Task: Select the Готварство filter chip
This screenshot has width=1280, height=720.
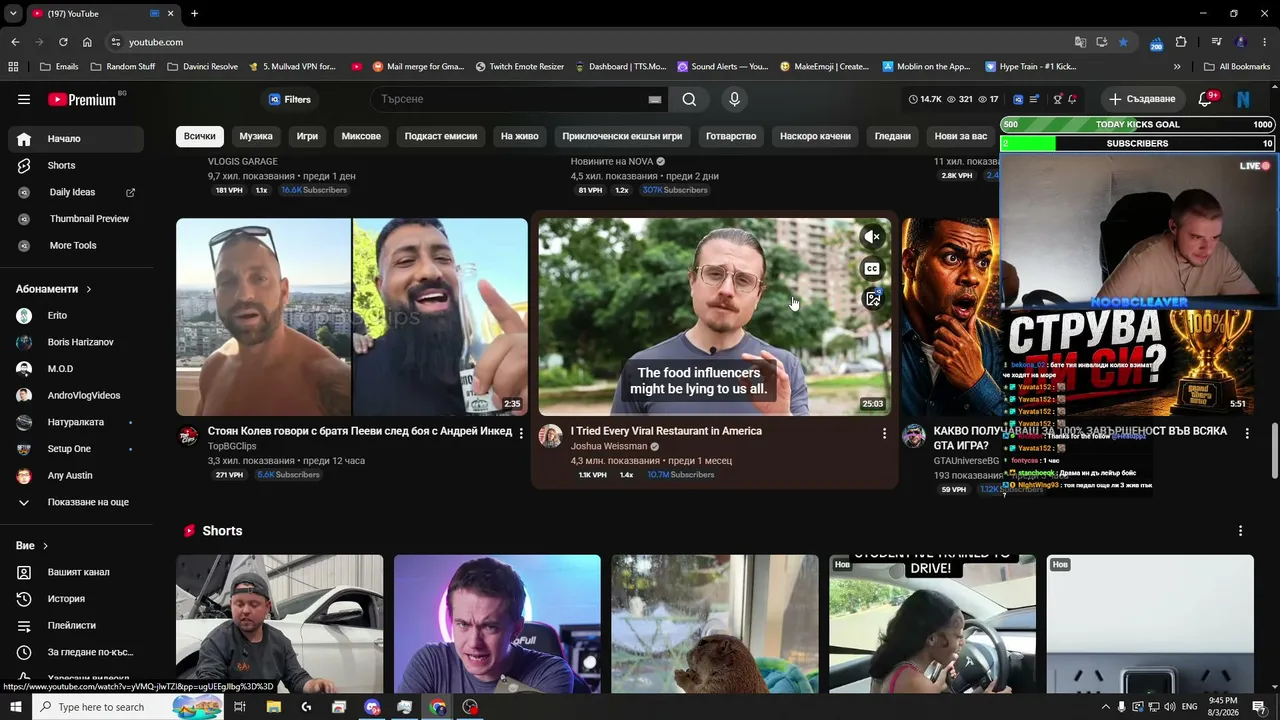Action: tap(731, 136)
